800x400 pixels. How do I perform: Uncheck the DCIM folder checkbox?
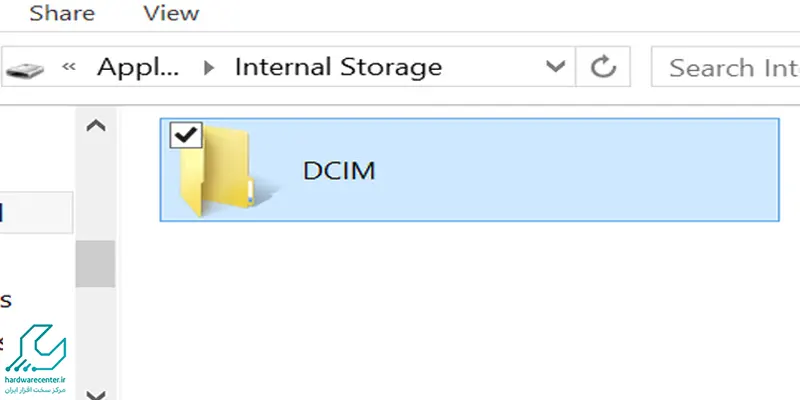tap(186, 135)
